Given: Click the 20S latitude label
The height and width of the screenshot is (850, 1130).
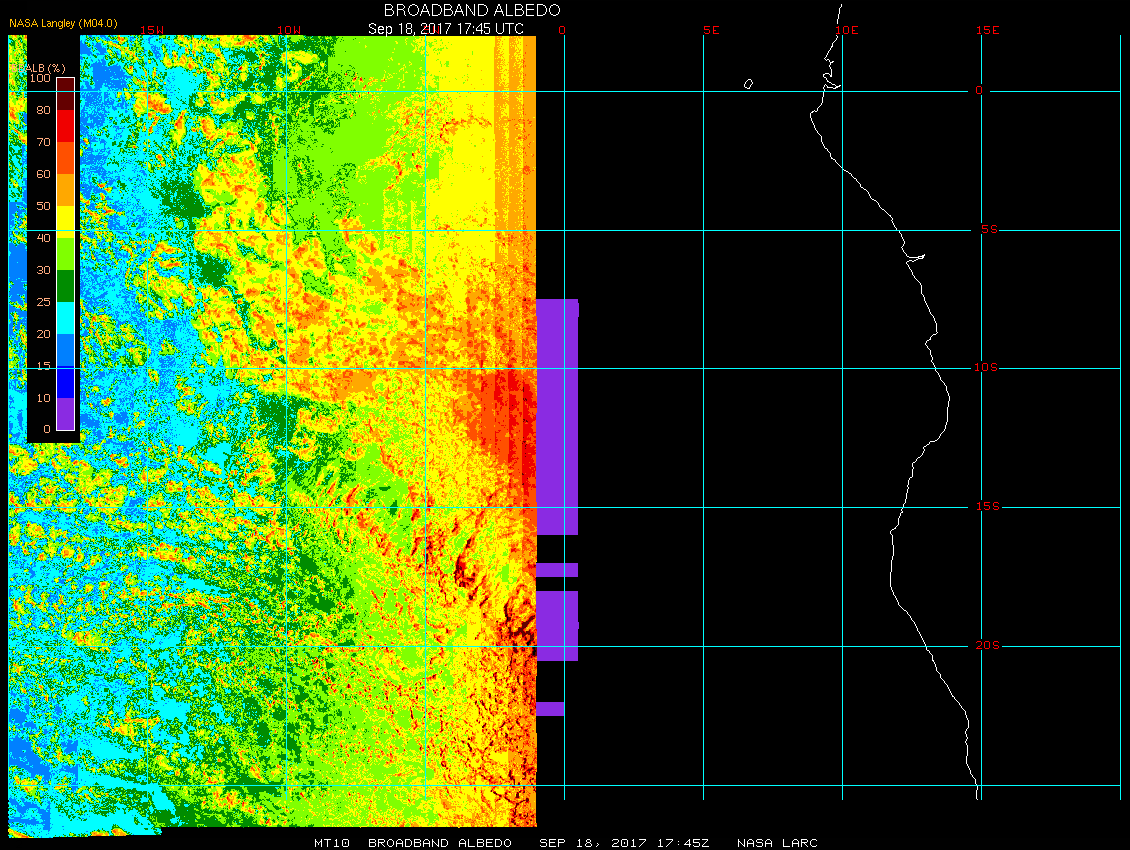Looking at the screenshot, I should [x=987, y=645].
